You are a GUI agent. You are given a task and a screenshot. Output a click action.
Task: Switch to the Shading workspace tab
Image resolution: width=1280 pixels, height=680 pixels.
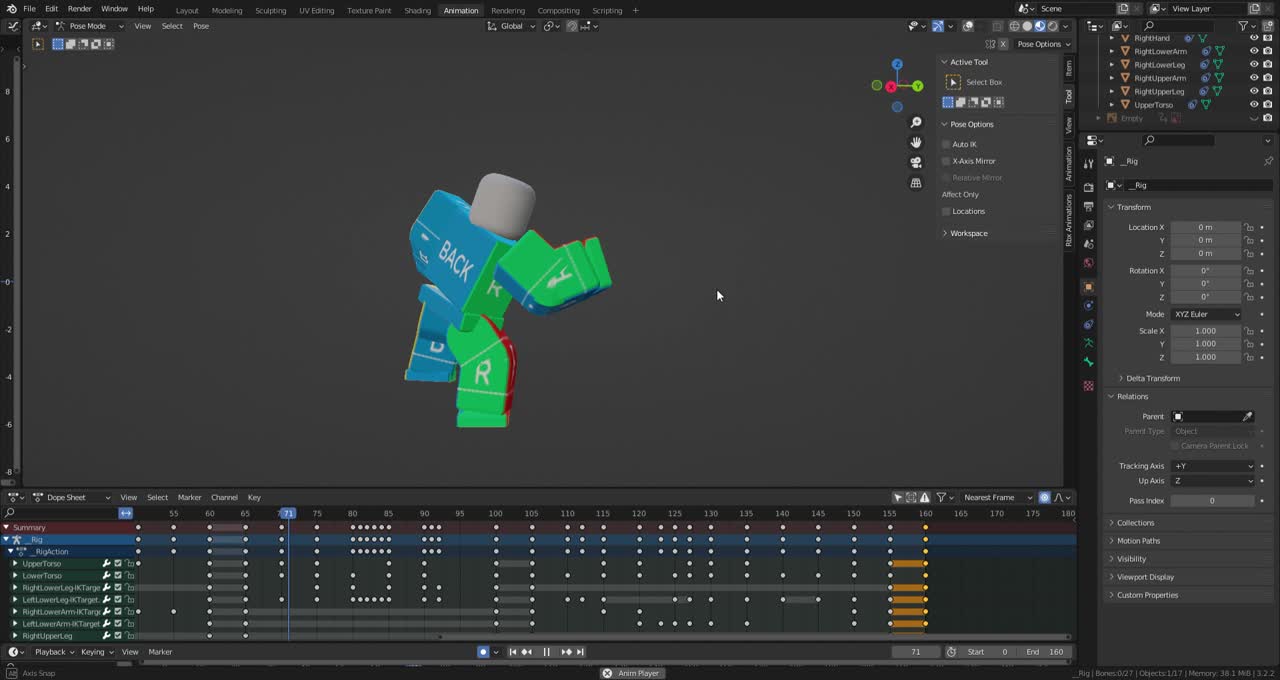(x=417, y=10)
